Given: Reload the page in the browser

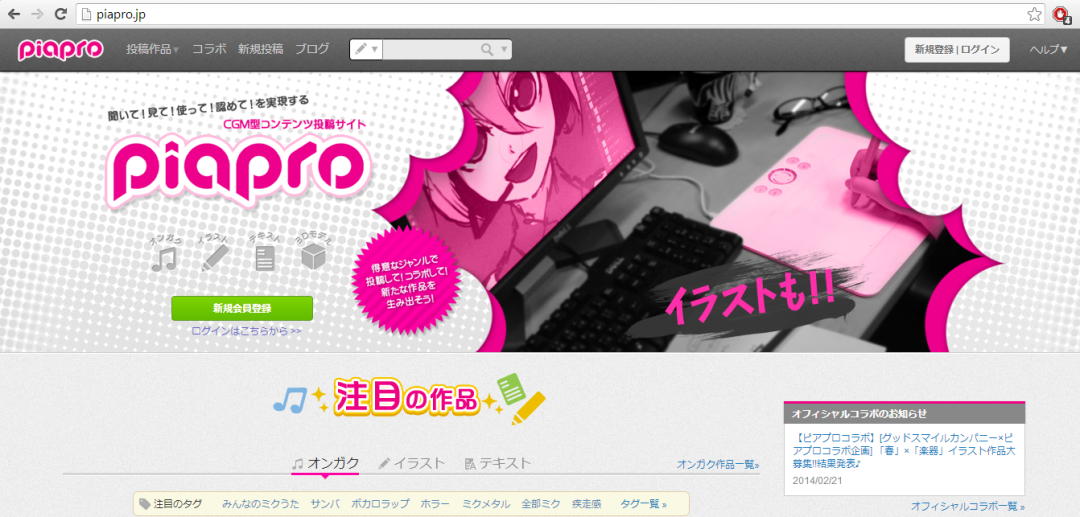Looking at the screenshot, I should click(61, 14).
